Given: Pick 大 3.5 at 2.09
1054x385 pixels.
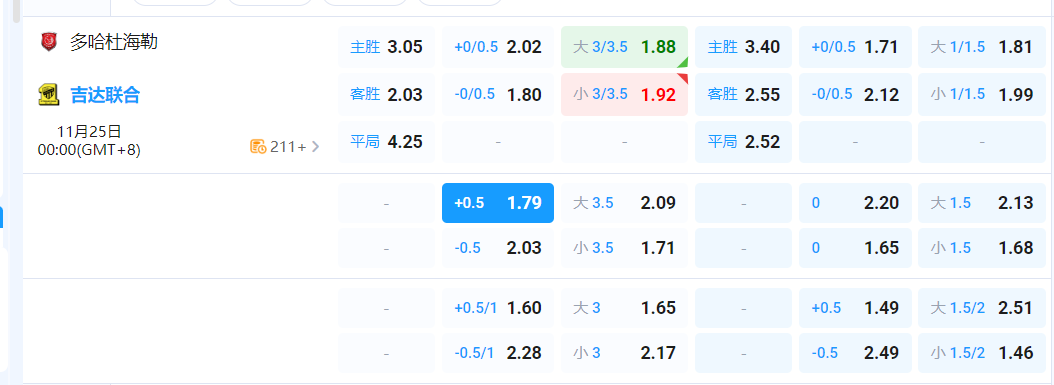Looking at the screenshot, I should tap(624, 203).
